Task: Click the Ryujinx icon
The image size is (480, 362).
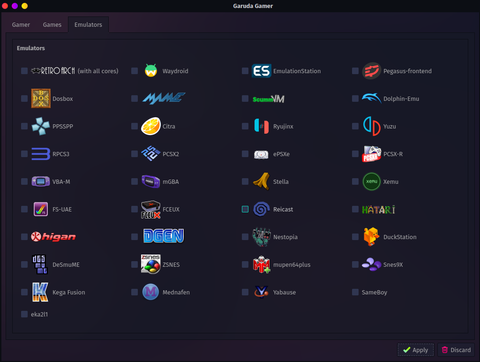Action: (x=261, y=126)
